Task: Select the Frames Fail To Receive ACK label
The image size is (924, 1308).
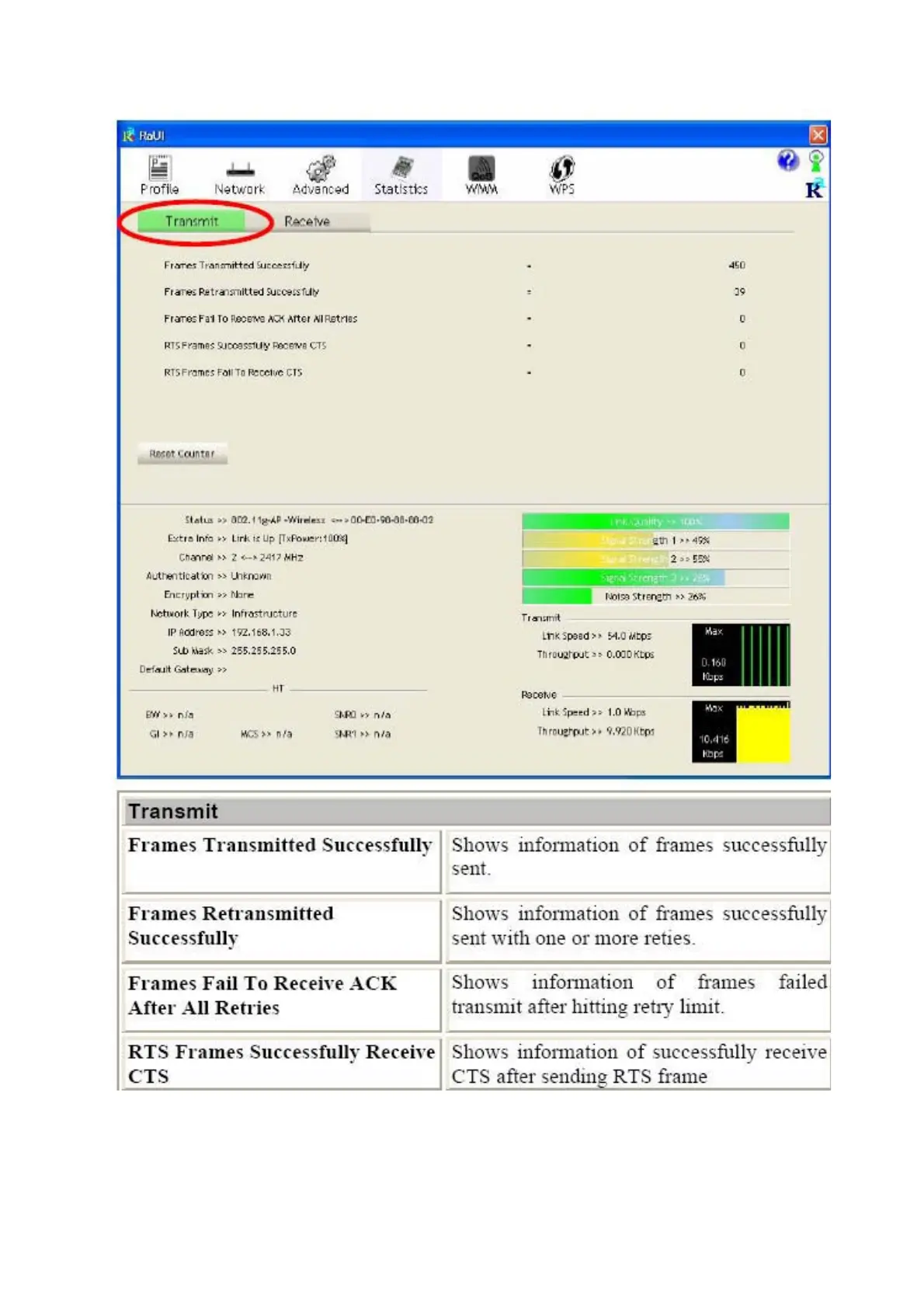Action: [260, 318]
